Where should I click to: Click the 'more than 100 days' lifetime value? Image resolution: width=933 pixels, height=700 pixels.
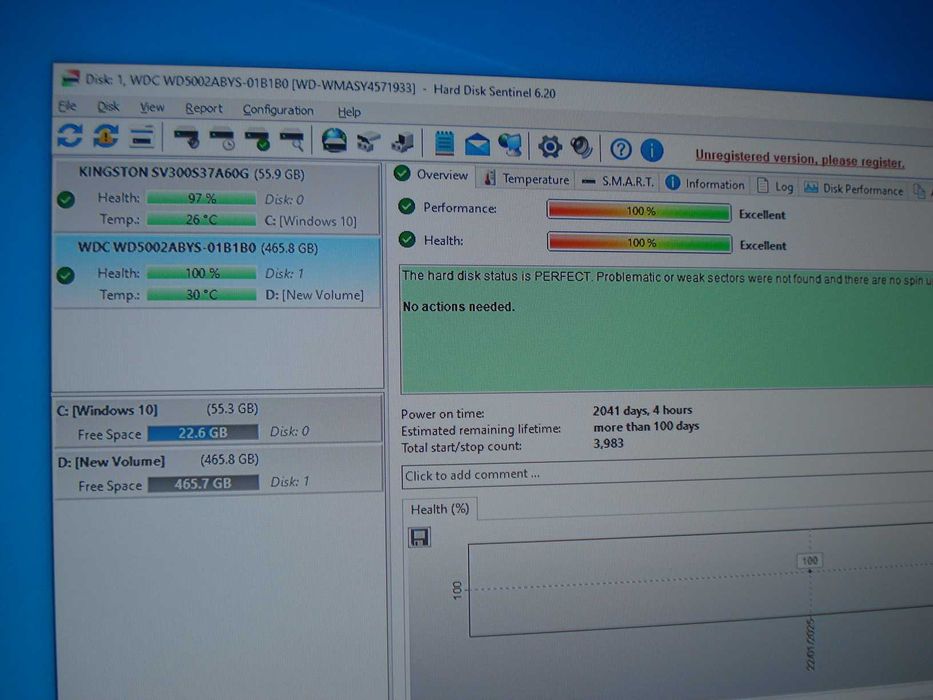tap(646, 427)
